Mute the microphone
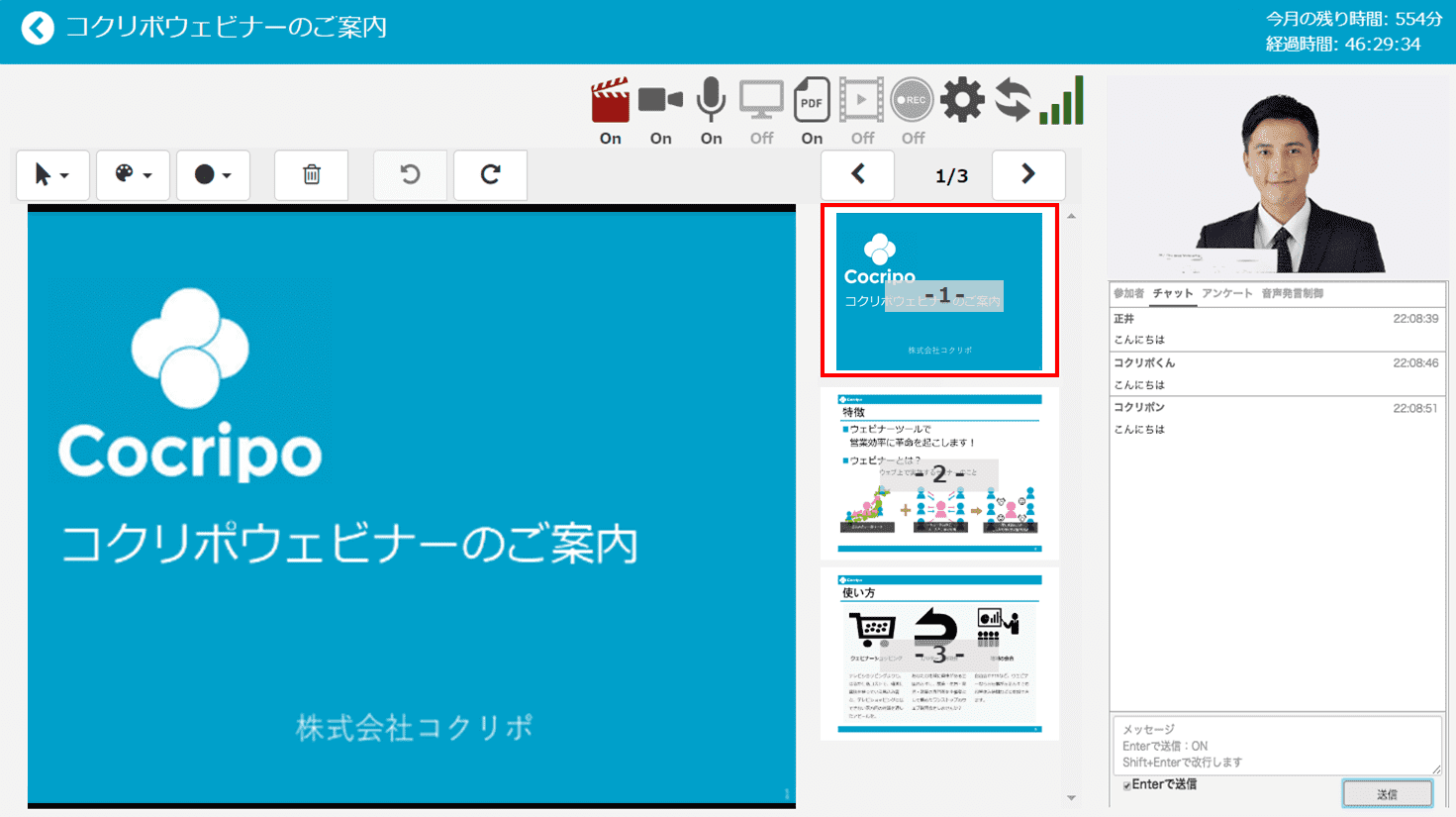1456x817 pixels. click(711, 99)
